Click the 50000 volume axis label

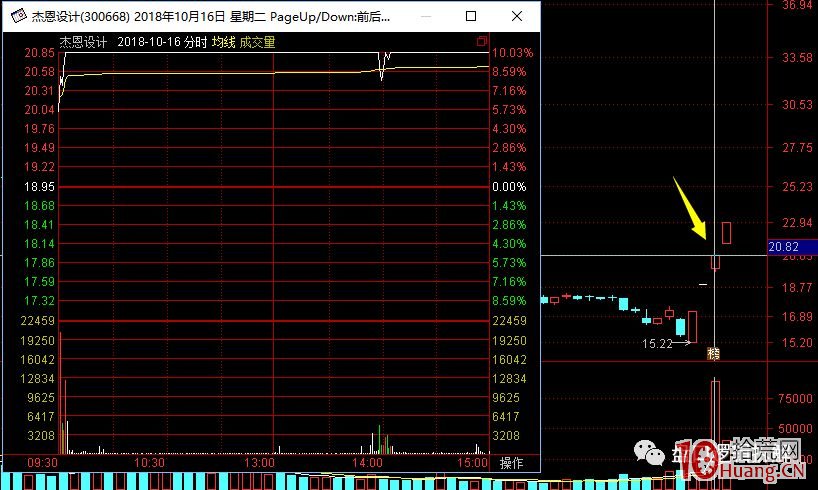click(796, 428)
